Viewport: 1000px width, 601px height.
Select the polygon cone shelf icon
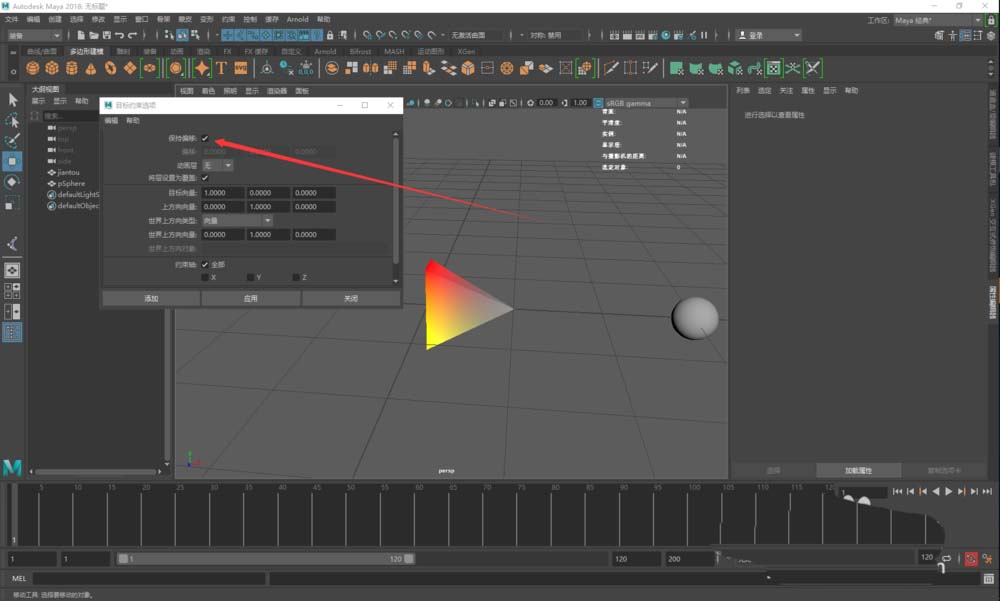[91, 68]
